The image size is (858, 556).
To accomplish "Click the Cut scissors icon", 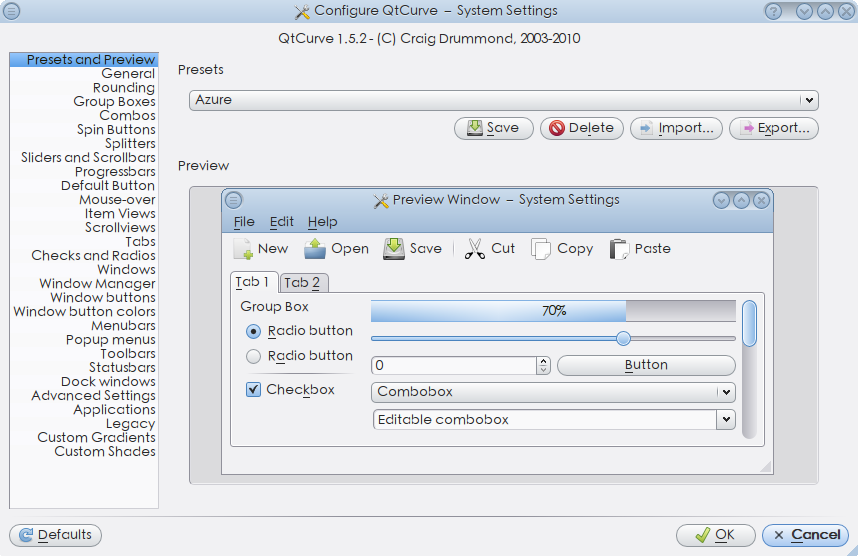I will (474, 249).
